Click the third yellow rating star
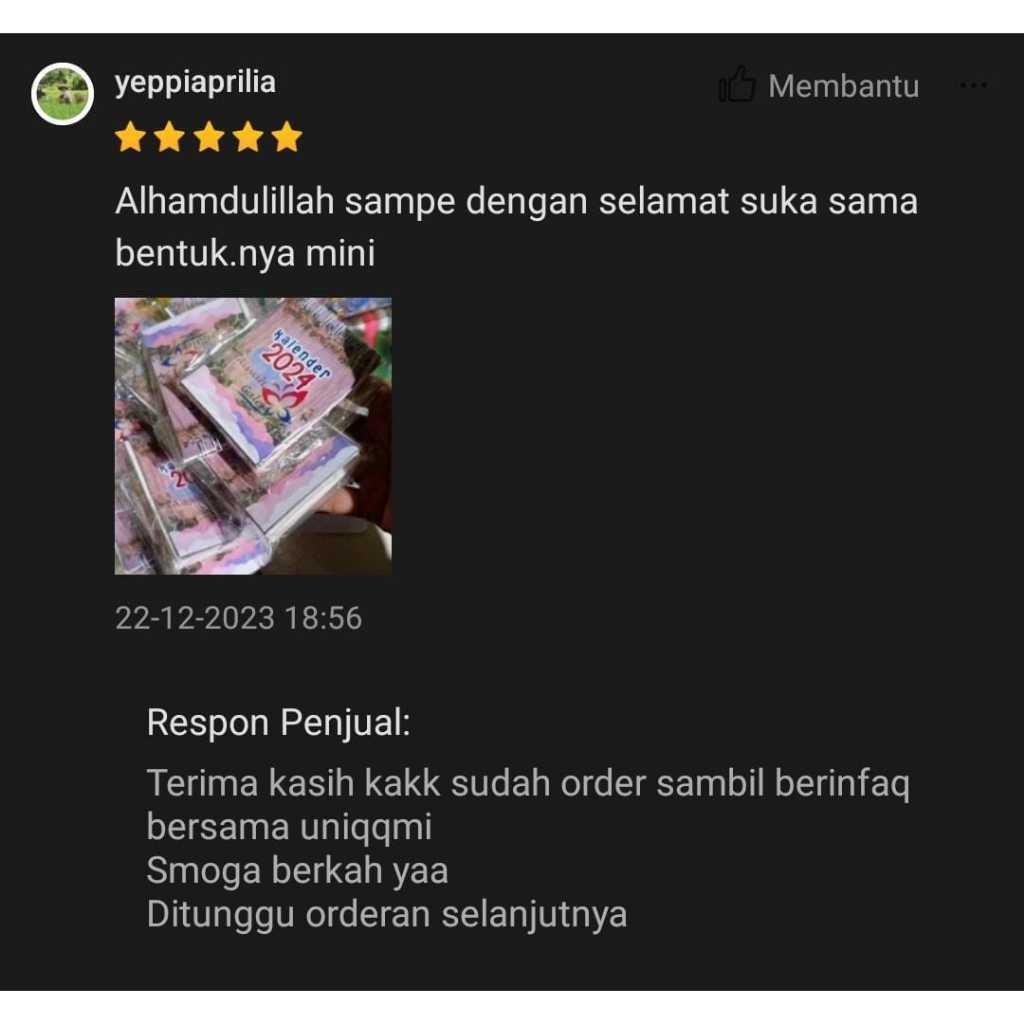This screenshot has height=1024, width=1024. click(209, 137)
